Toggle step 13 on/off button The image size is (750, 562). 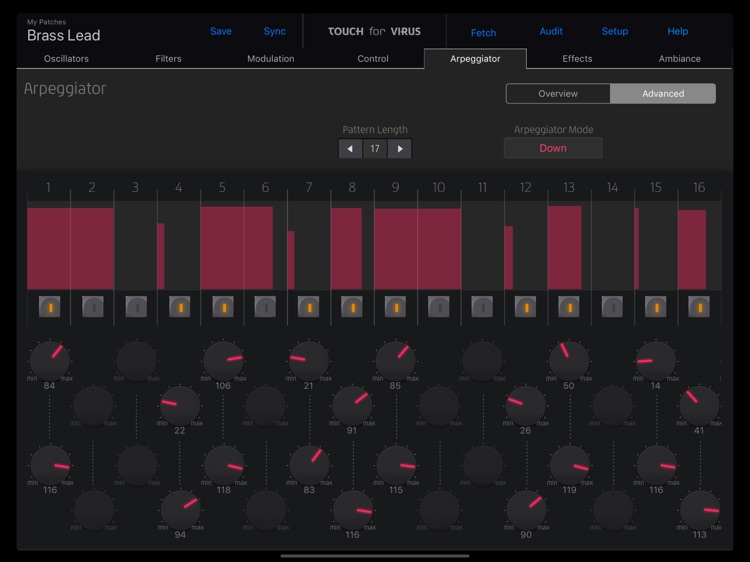pos(569,307)
